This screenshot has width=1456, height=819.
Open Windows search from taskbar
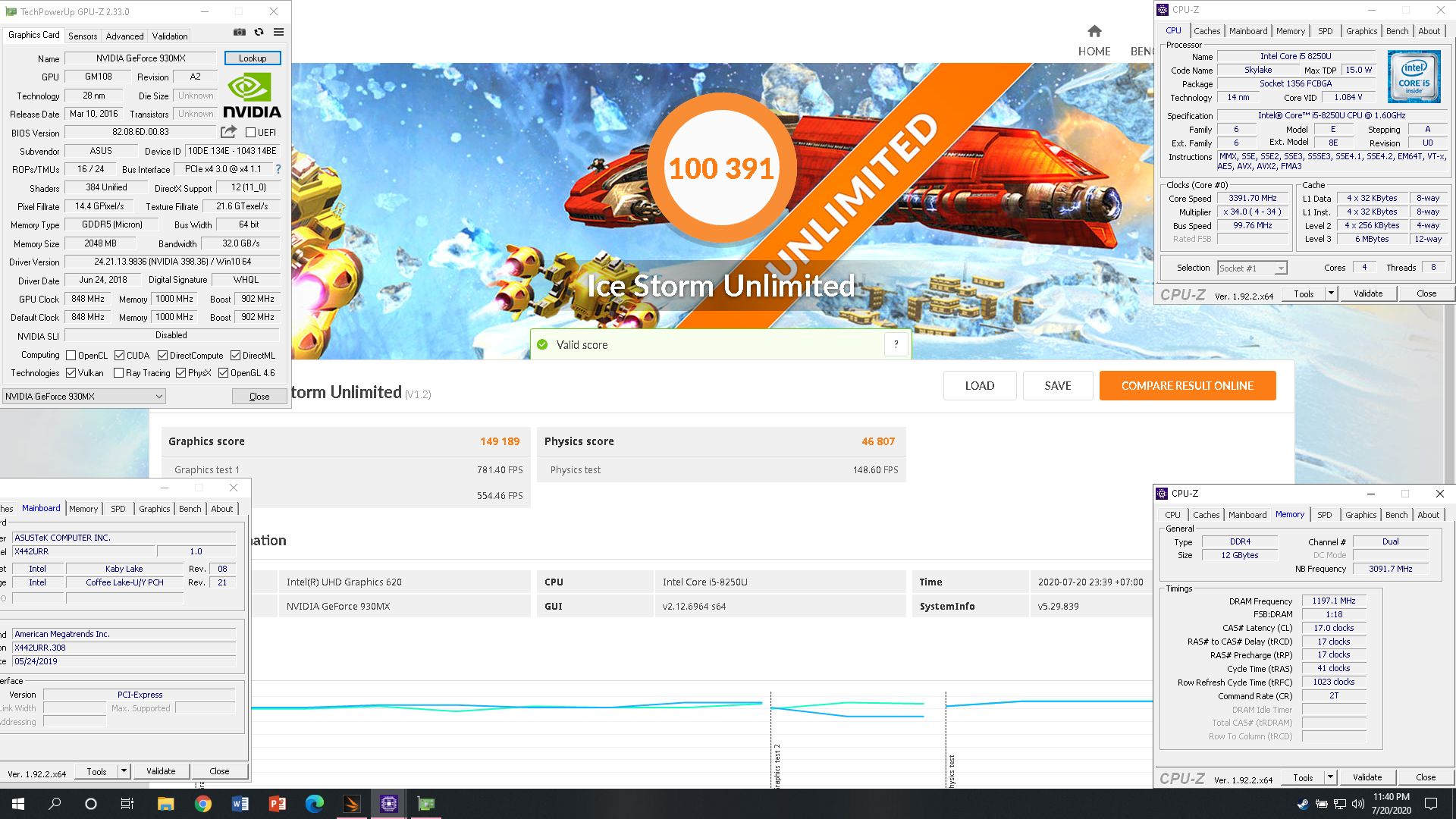click(x=55, y=804)
